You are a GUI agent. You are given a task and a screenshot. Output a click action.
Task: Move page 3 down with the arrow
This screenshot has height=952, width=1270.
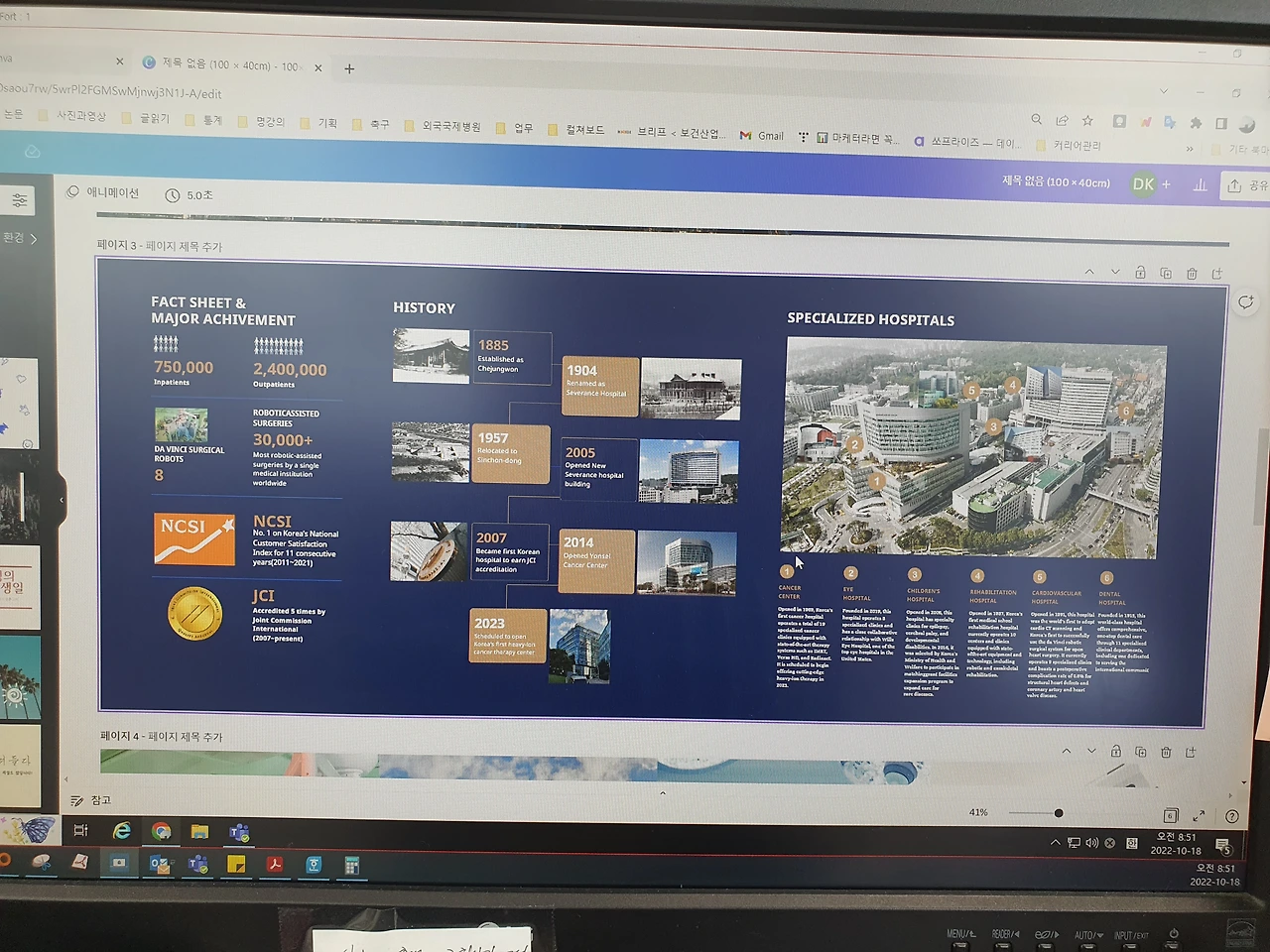tap(1114, 272)
